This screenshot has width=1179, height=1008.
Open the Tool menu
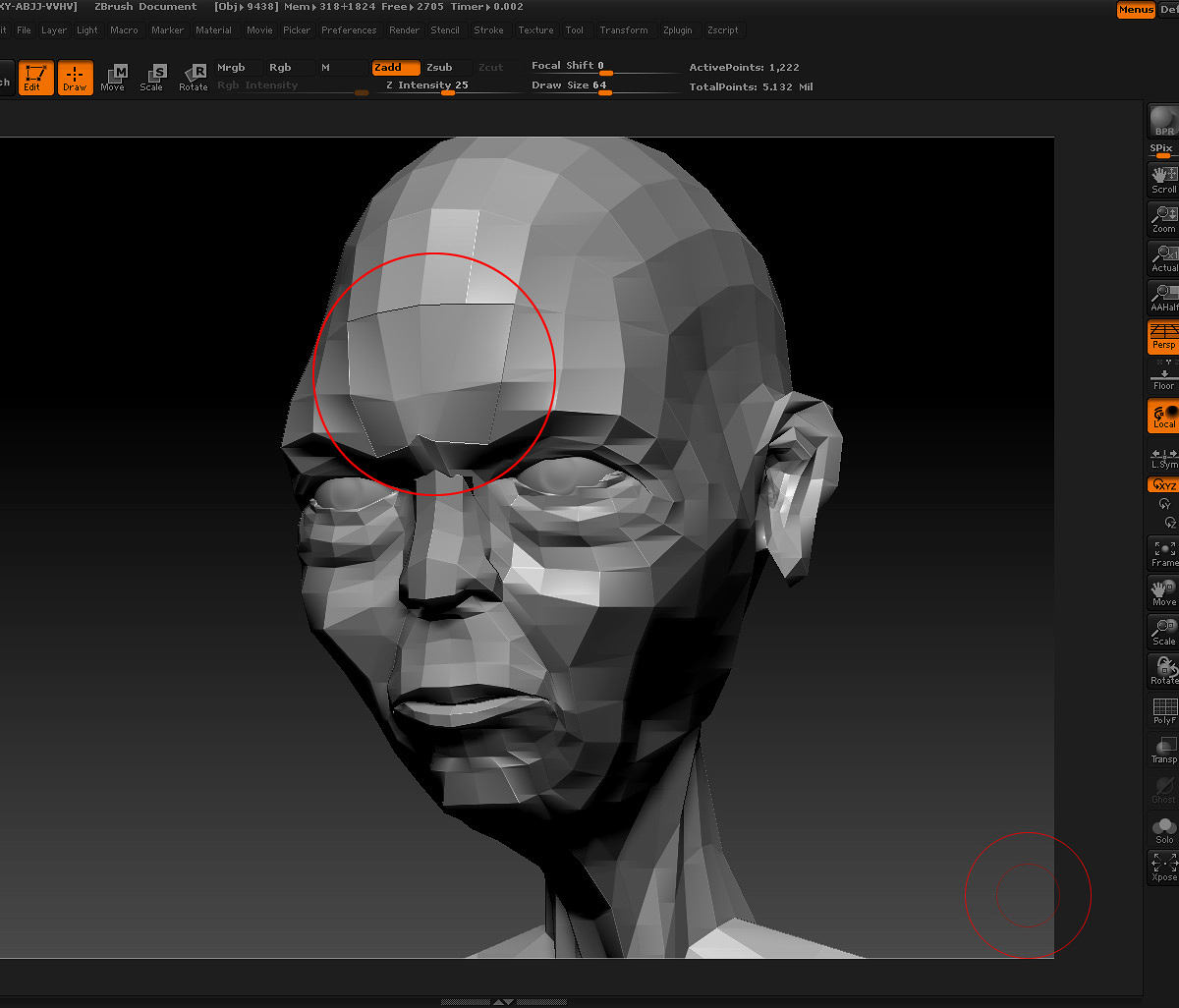575,30
